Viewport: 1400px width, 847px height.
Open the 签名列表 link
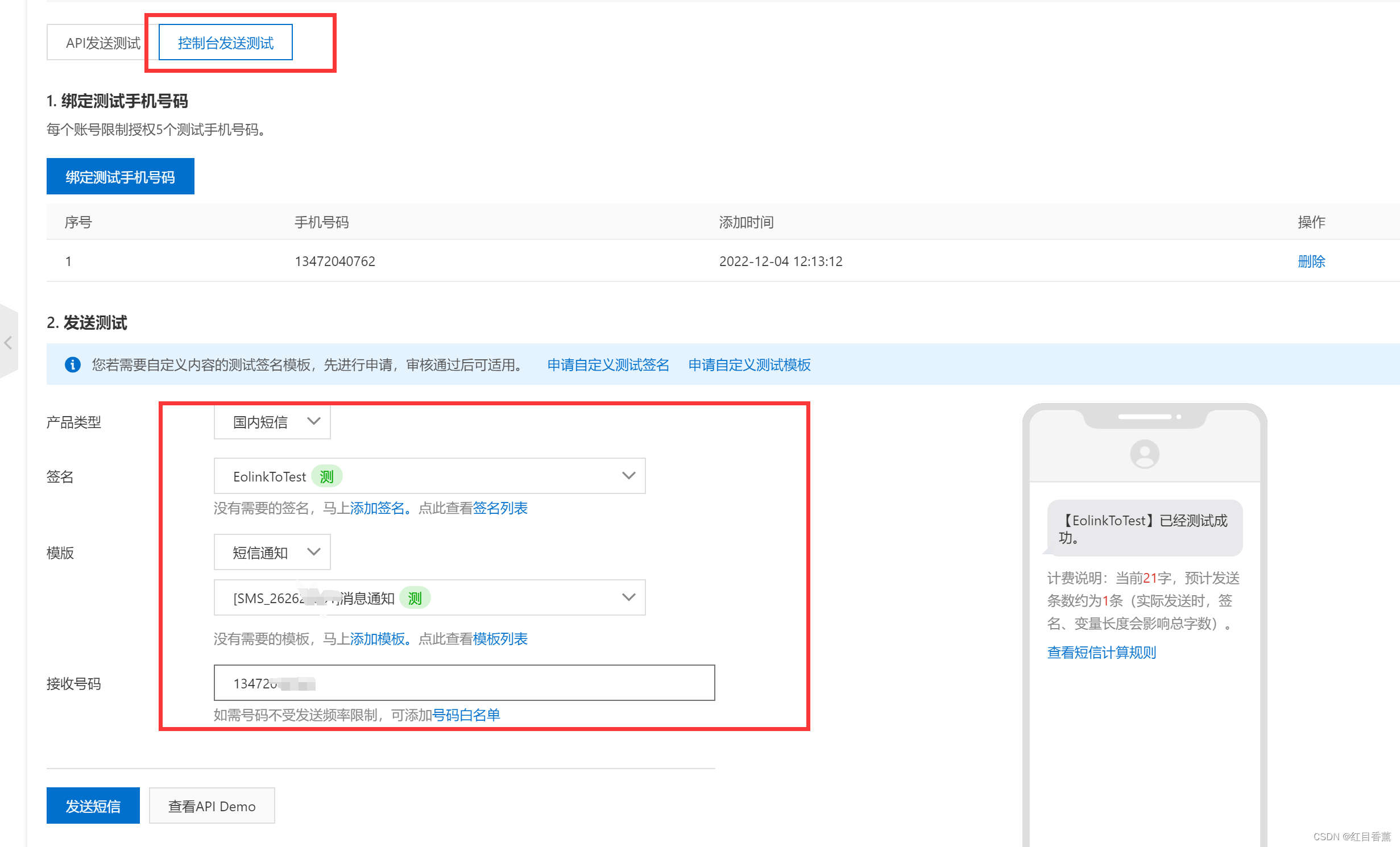[x=500, y=508]
